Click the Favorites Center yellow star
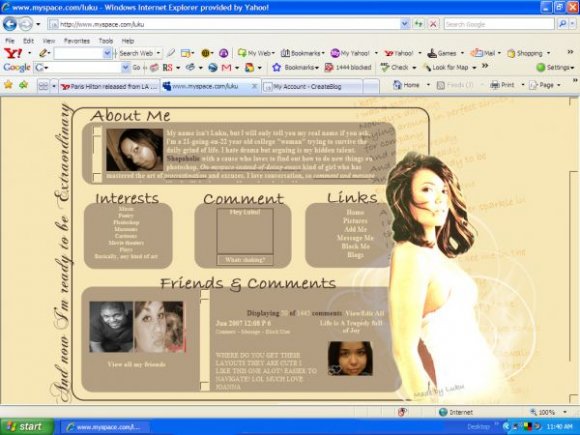This screenshot has height=435, width=580. (x=8, y=85)
